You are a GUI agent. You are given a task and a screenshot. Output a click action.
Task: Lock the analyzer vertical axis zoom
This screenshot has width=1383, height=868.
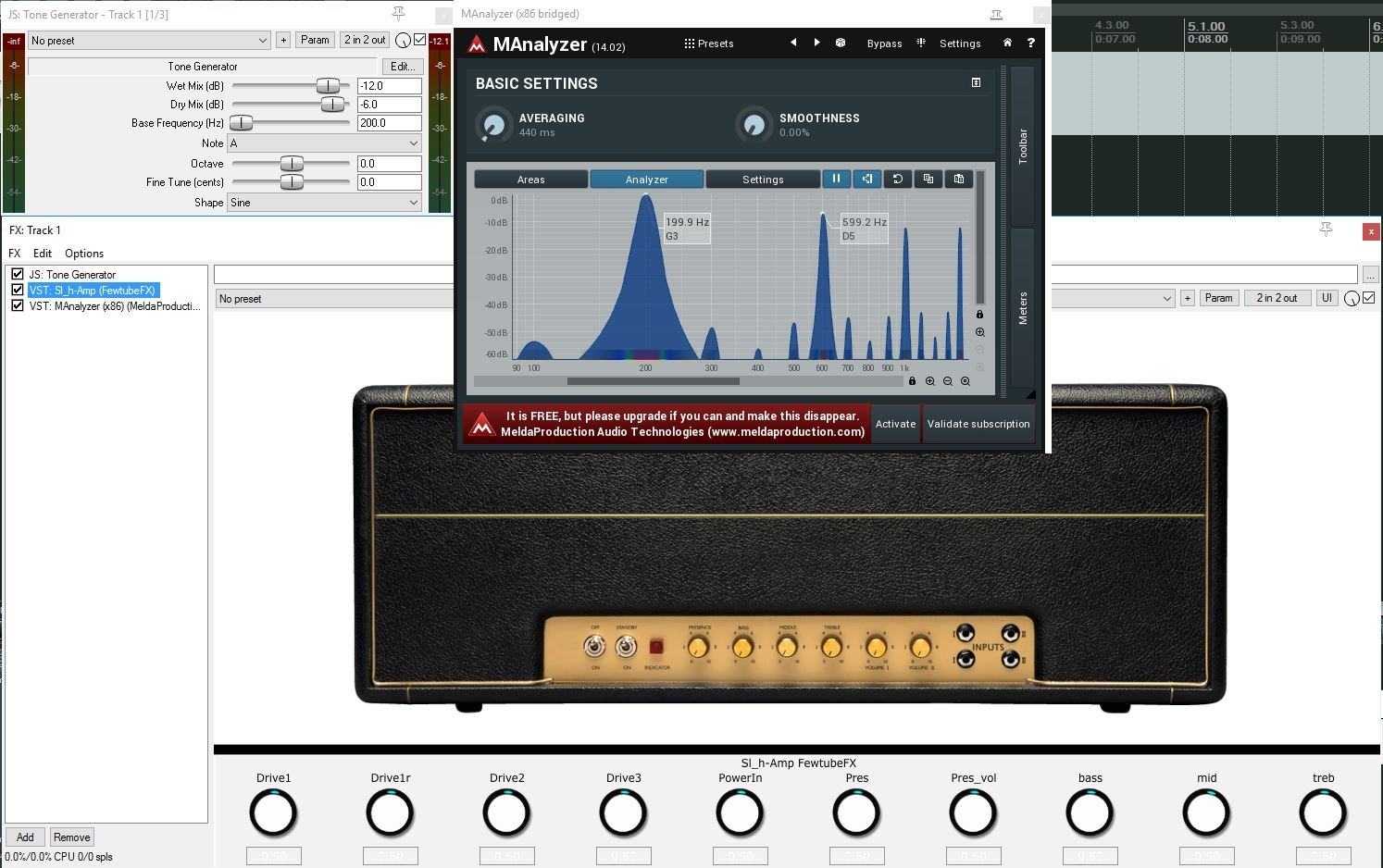(x=979, y=315)
